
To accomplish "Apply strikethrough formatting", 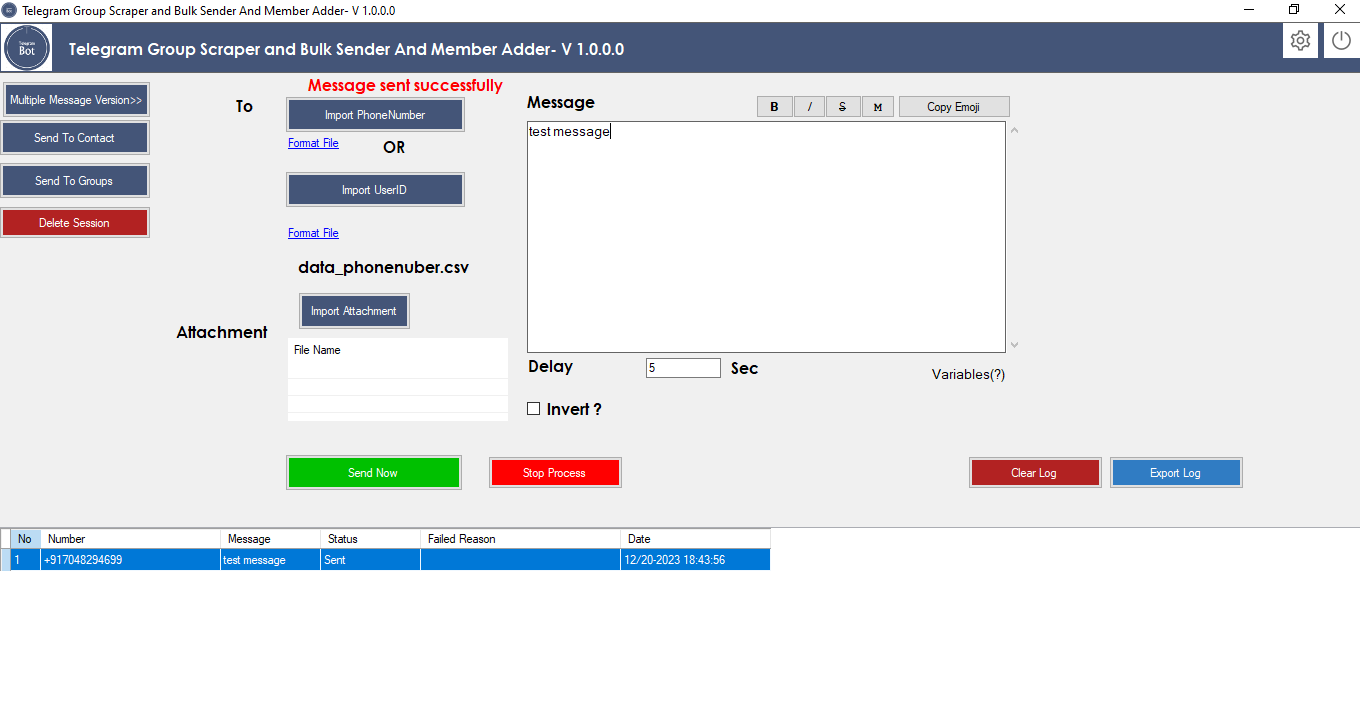I will [843, 106].
